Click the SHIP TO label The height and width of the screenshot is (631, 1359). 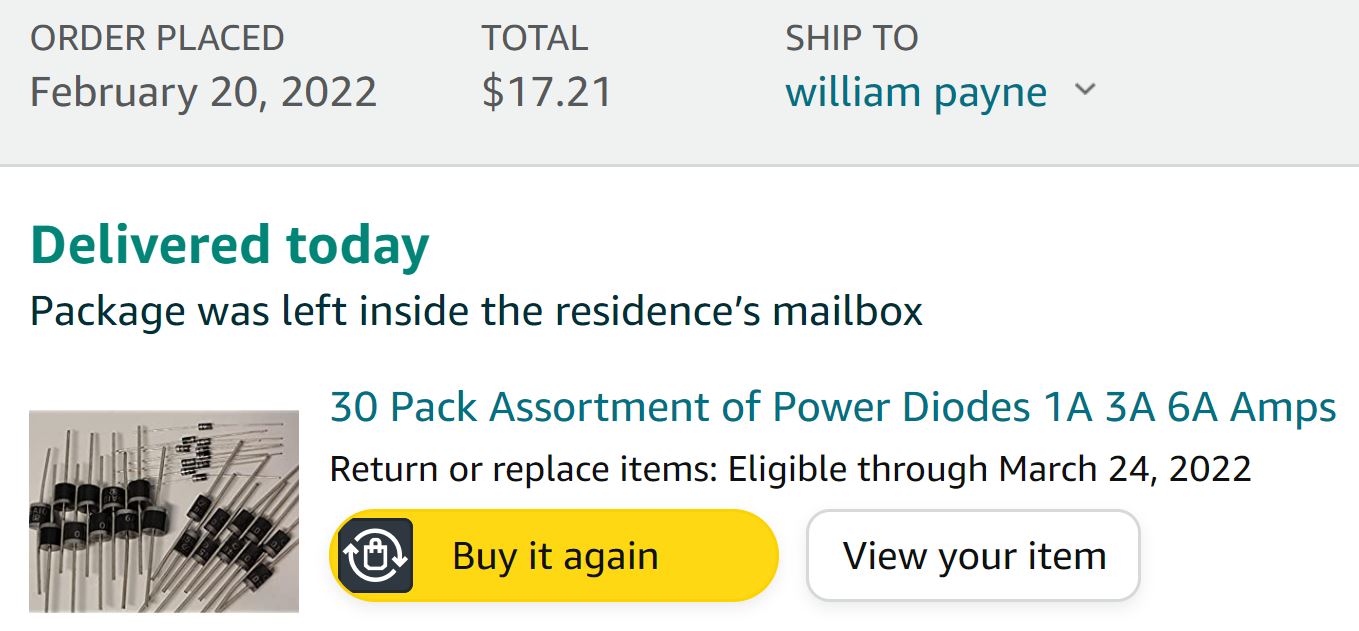851,38
